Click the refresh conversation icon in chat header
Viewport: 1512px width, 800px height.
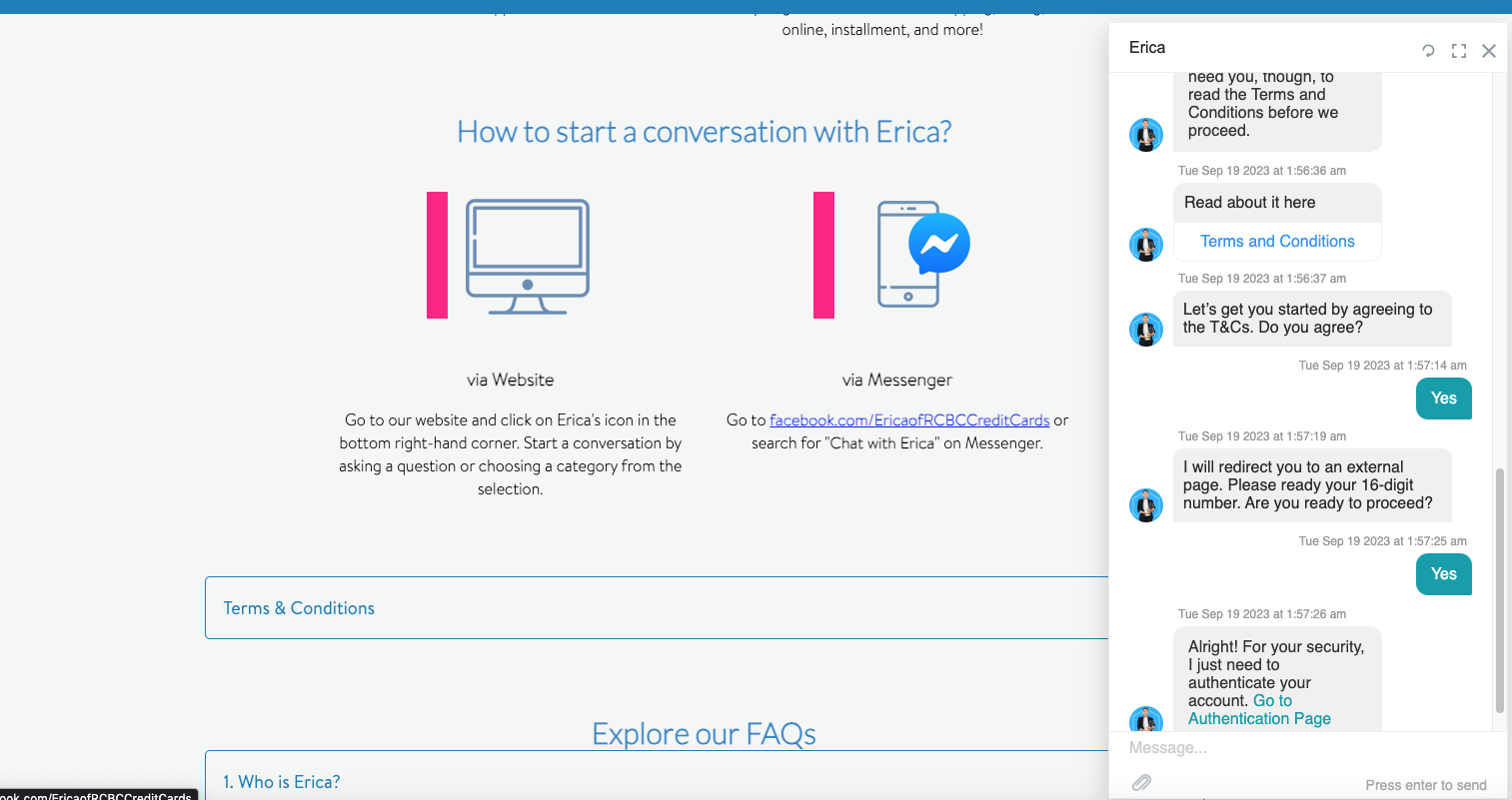coord(1428,51)
